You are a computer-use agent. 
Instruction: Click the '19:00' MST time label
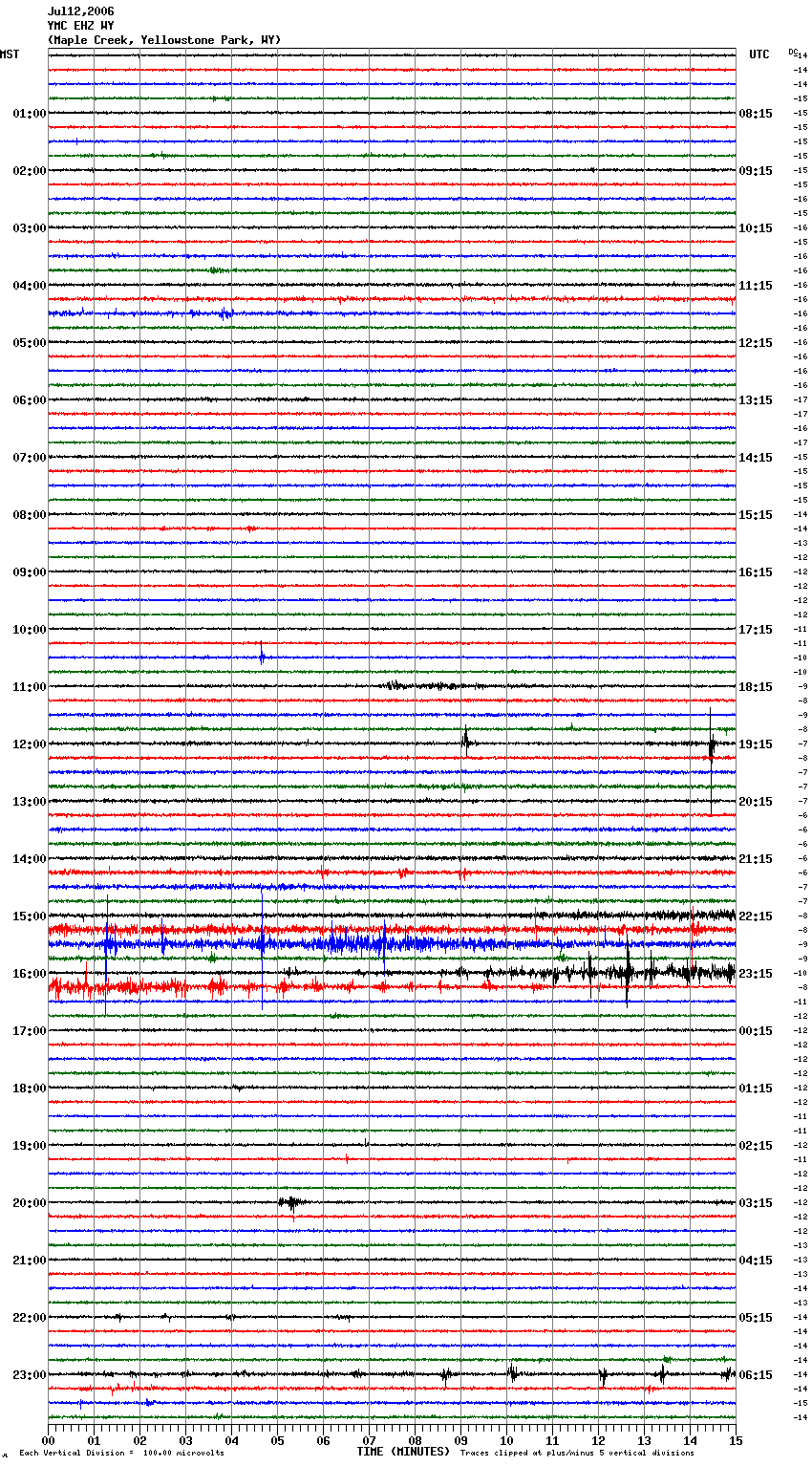30,1146
